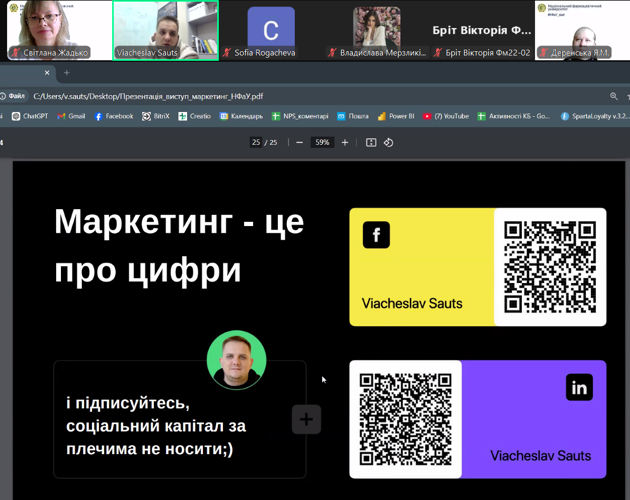
Task: Click the magnifier zoom icon in address bar
Action: point(614,96)
